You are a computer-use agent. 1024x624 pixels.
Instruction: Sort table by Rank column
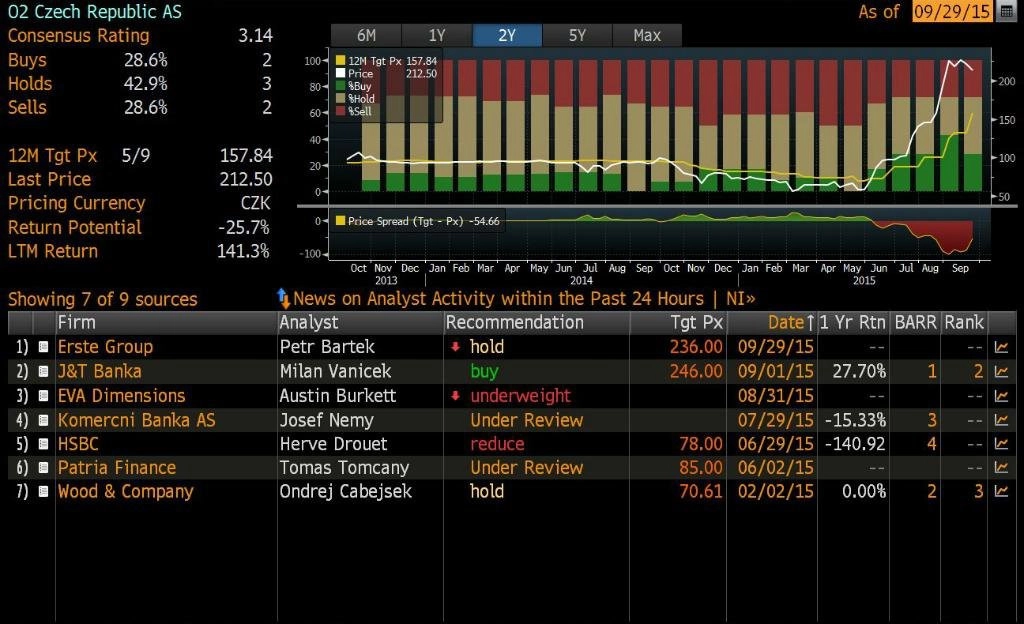pos(964,322)
